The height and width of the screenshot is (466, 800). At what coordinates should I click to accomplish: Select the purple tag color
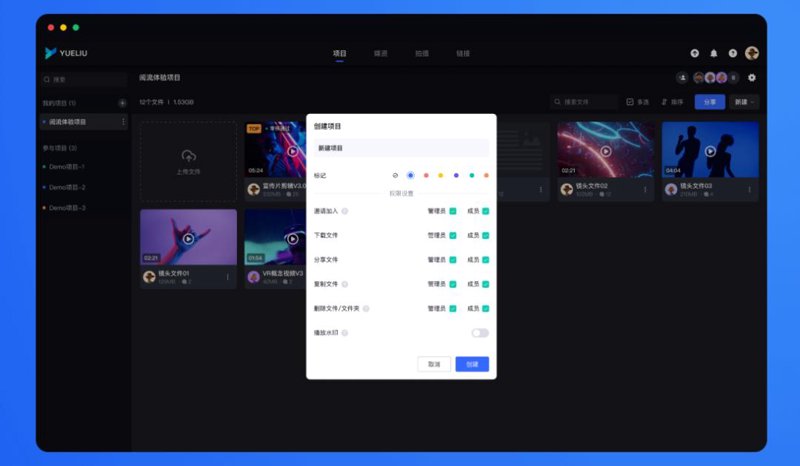pyautogui.click(x=456, y=176)
